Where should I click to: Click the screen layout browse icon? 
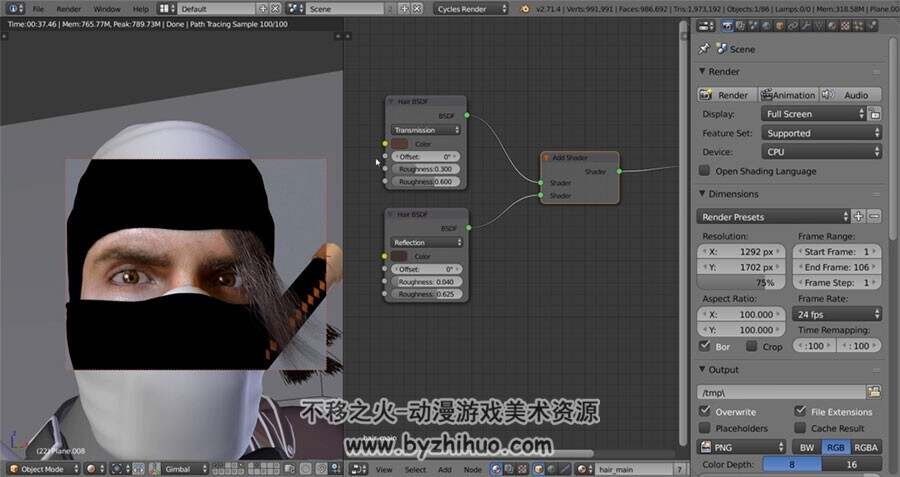click(x=167, y=9)
